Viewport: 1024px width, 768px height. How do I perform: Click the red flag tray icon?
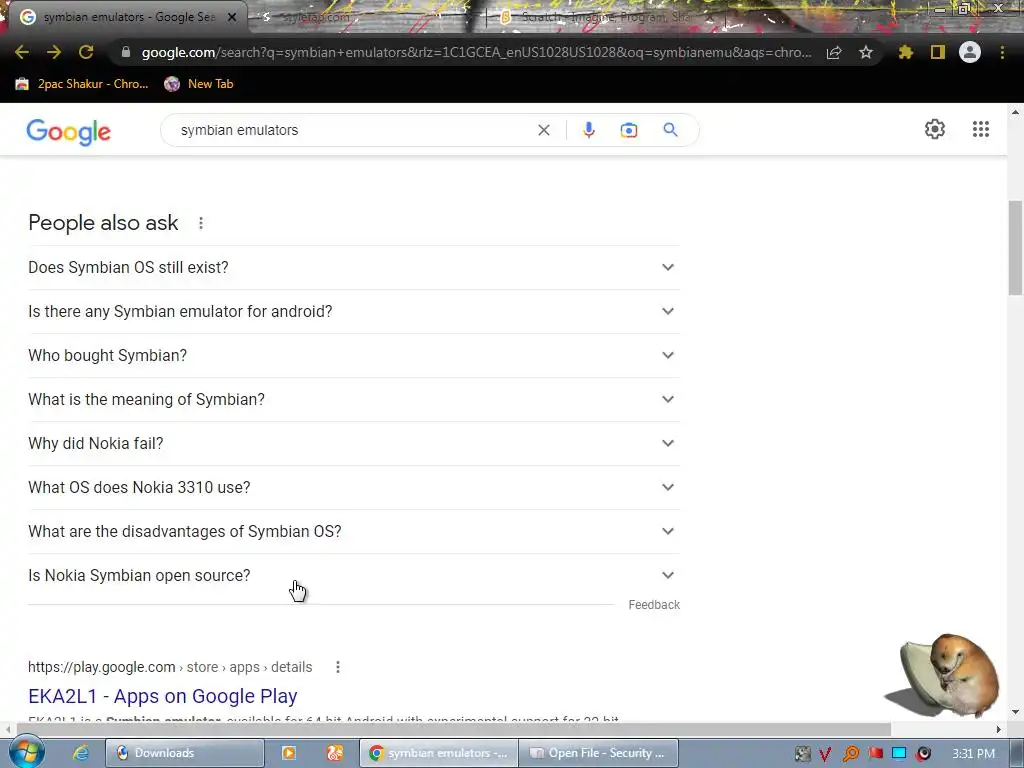click(x=876, y=753)
